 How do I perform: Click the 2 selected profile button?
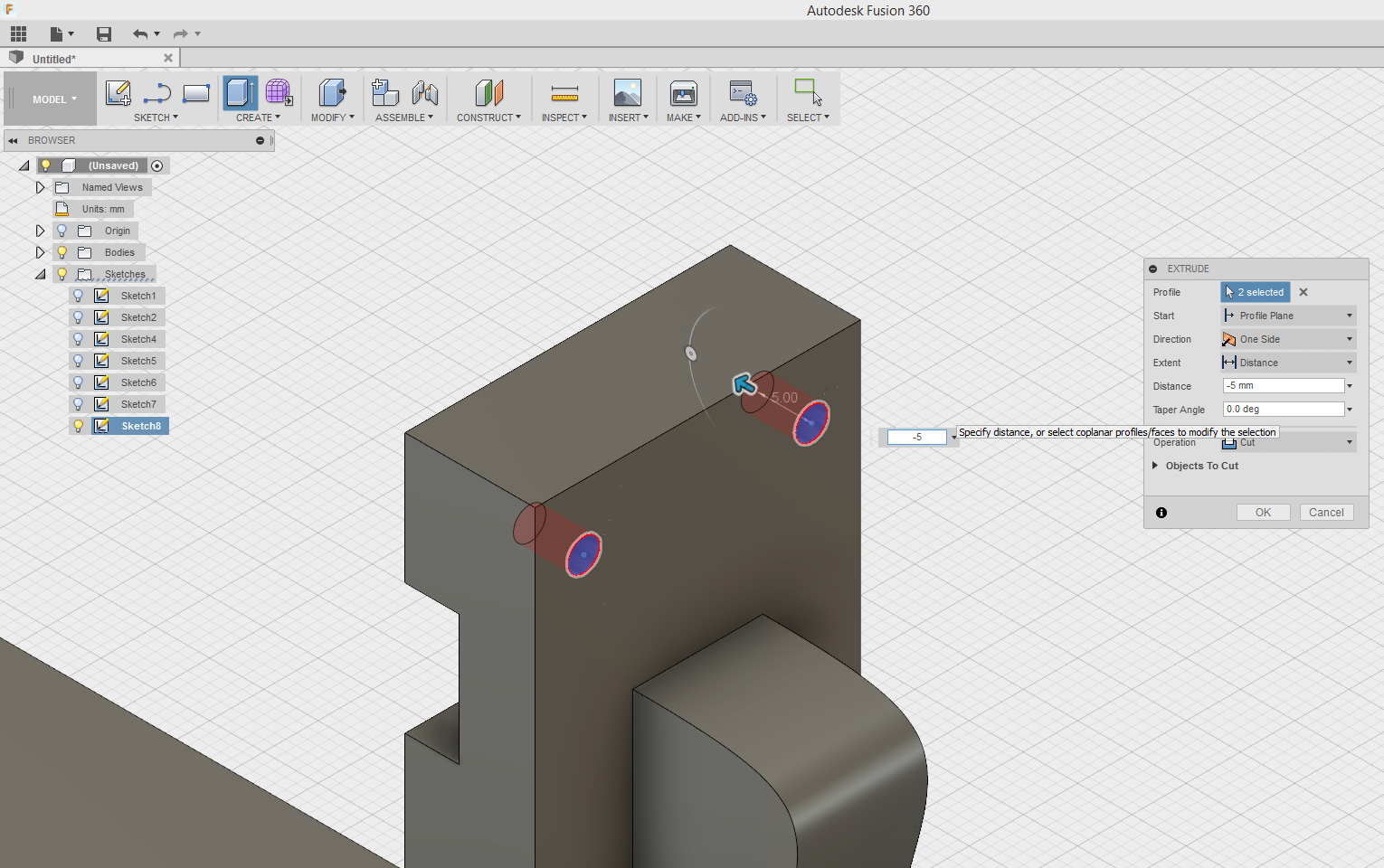tap(1256, 292)
